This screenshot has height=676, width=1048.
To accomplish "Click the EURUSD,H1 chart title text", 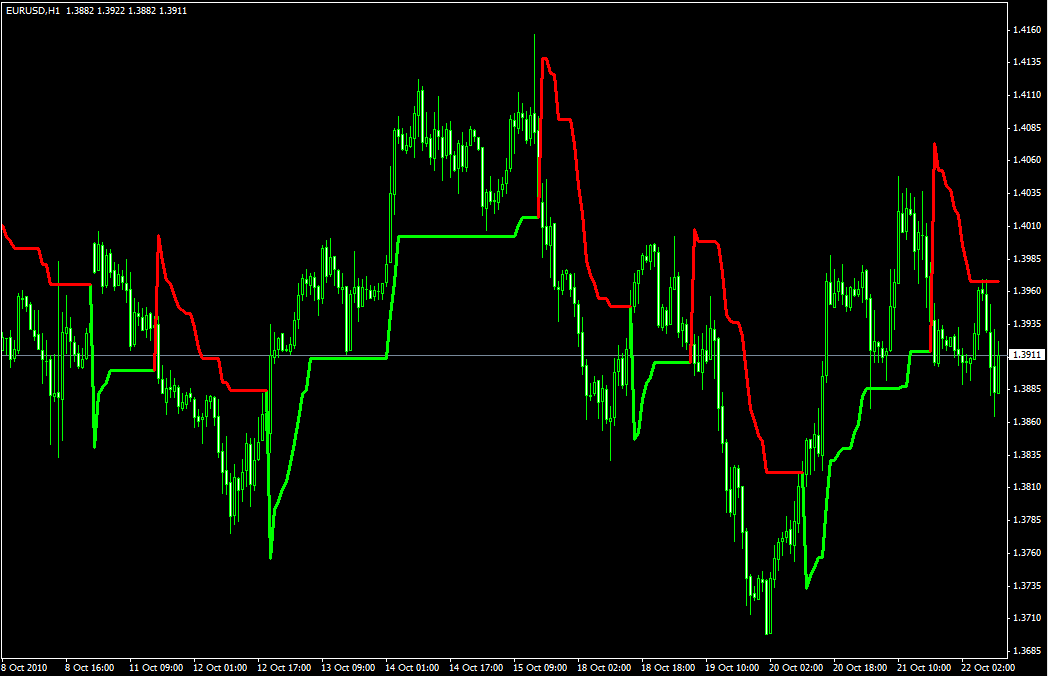I will (33, 11).
